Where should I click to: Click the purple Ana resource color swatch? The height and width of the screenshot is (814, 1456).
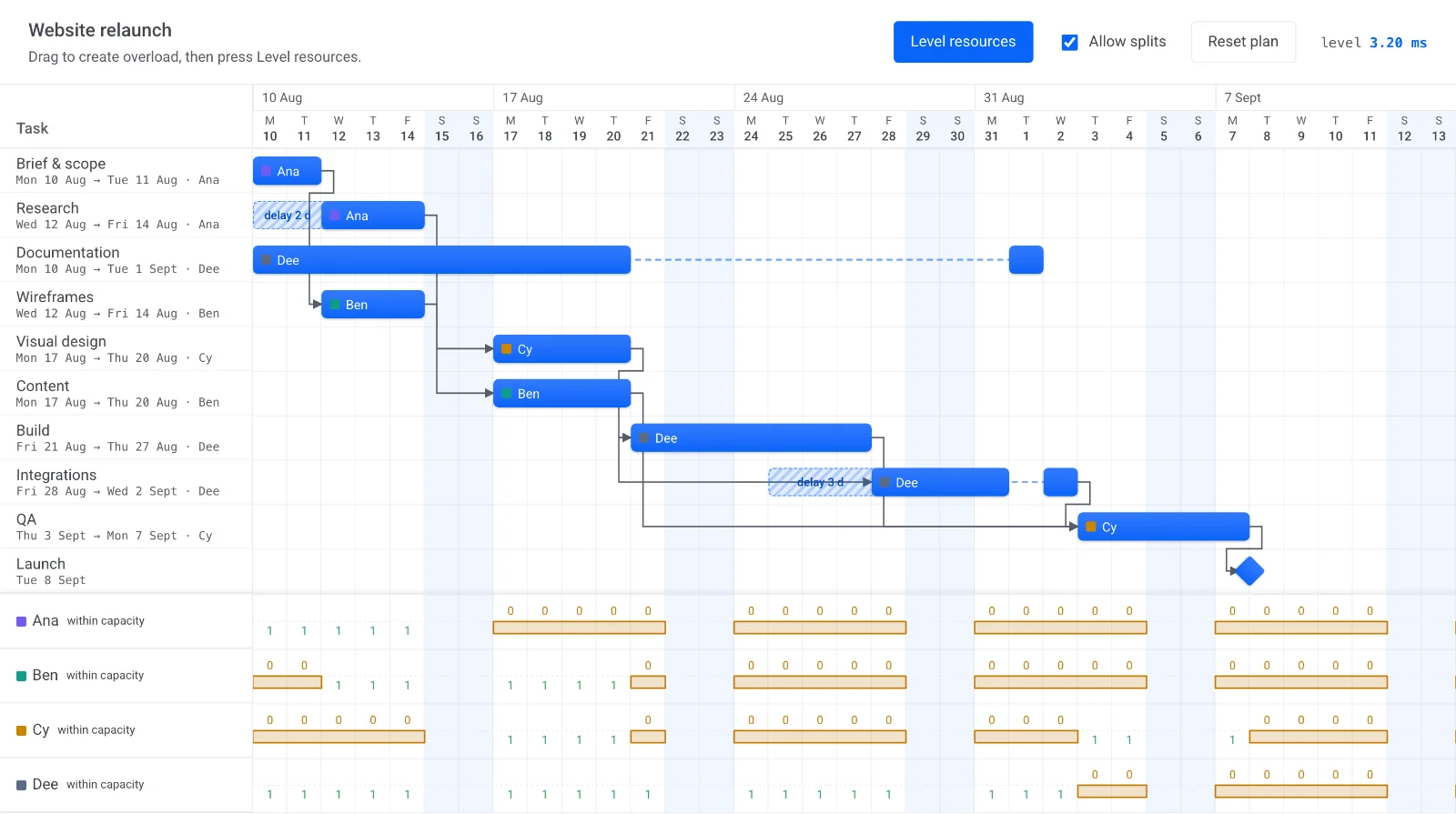pos(21,621)
